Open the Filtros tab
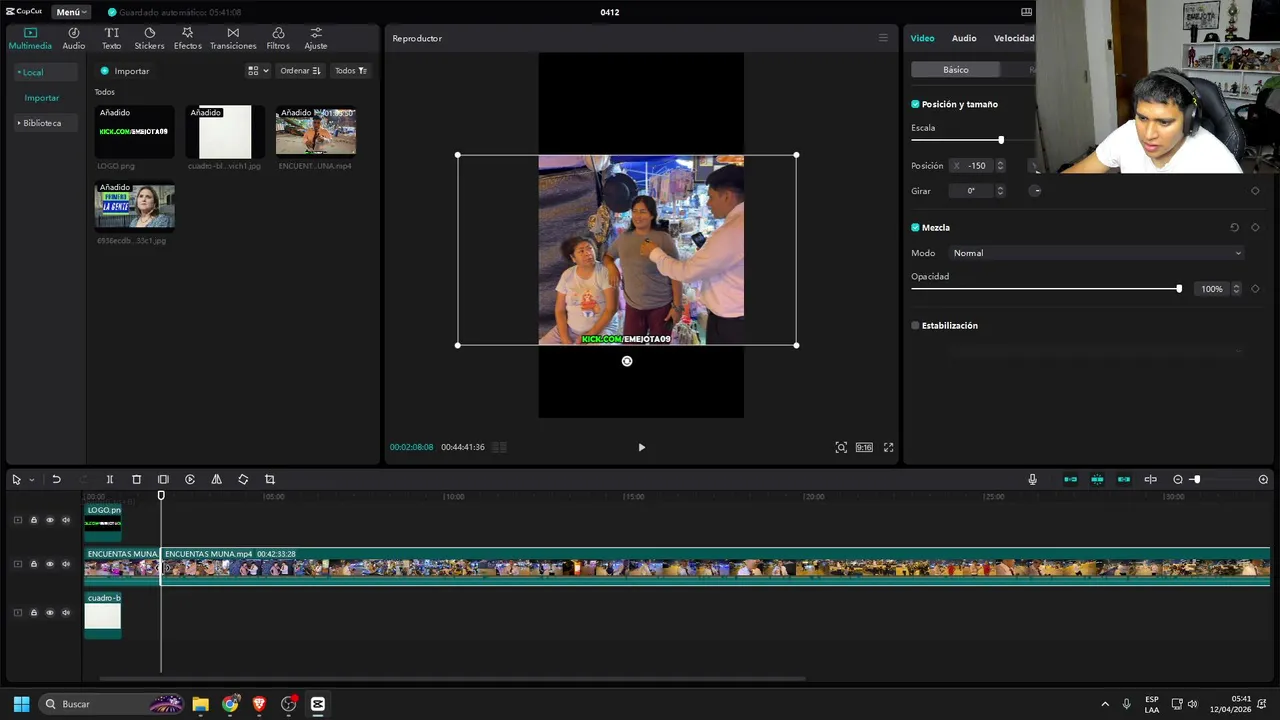Viewport: 1280px width, 720px height. pos(278,38)
